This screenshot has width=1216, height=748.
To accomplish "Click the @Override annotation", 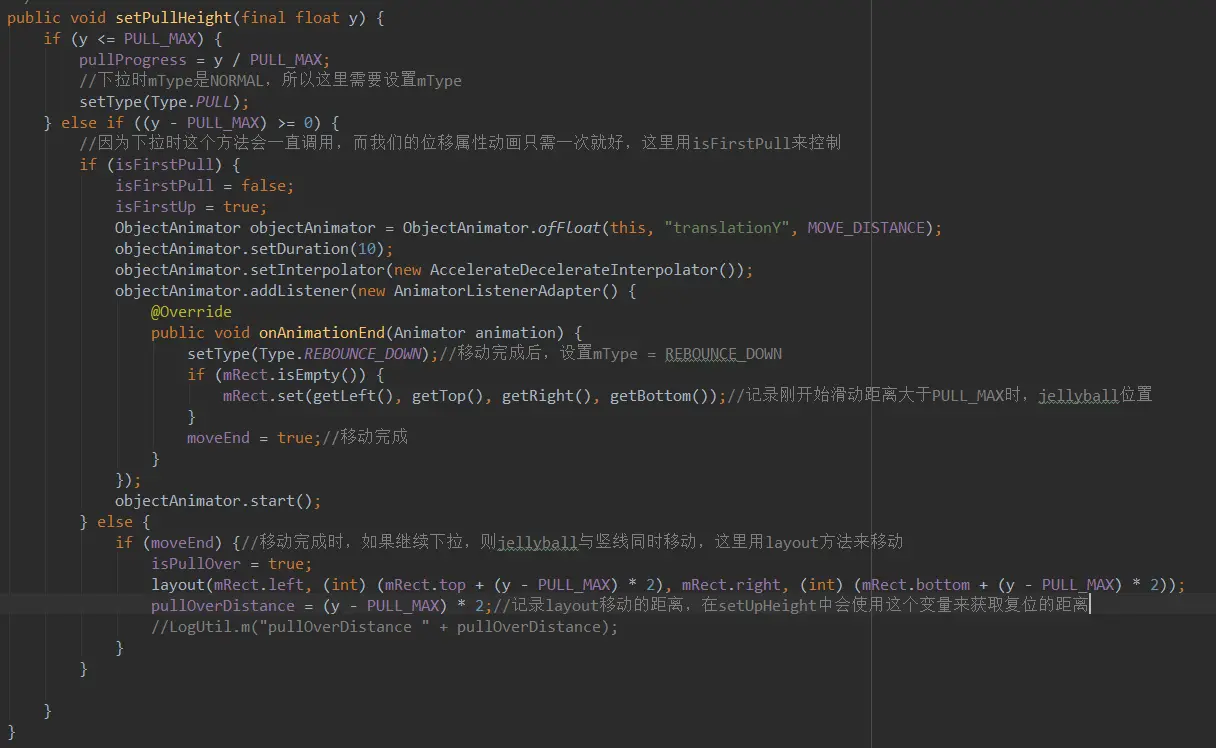I will pyautogui.click(x=191, y=311).
